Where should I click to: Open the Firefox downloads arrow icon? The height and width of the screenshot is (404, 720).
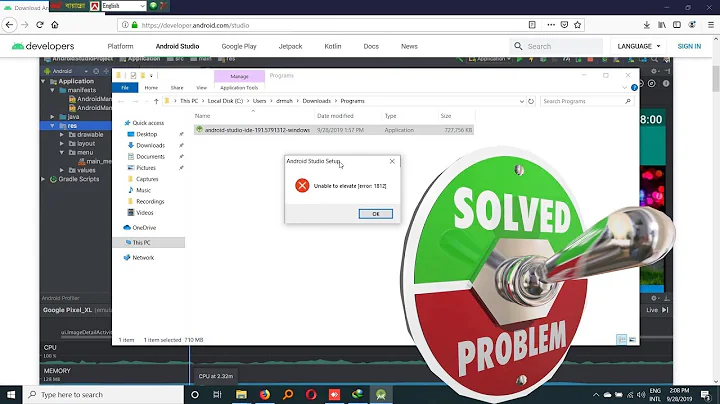tap(647, 25)
